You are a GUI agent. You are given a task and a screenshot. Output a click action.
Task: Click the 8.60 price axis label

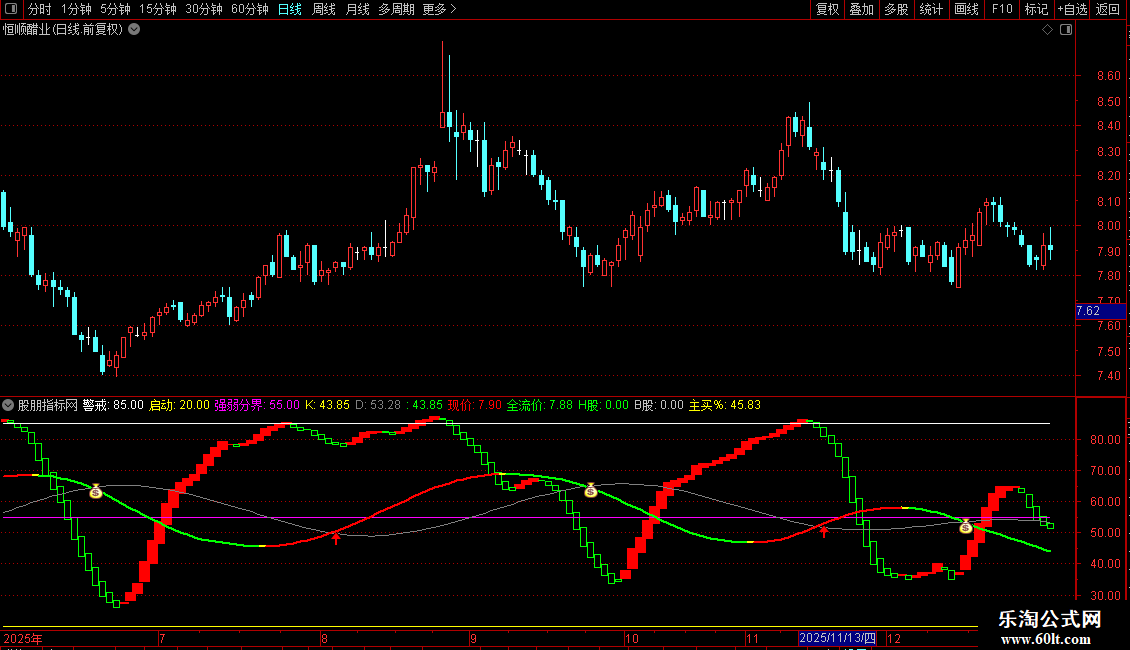click(1108, 76)
